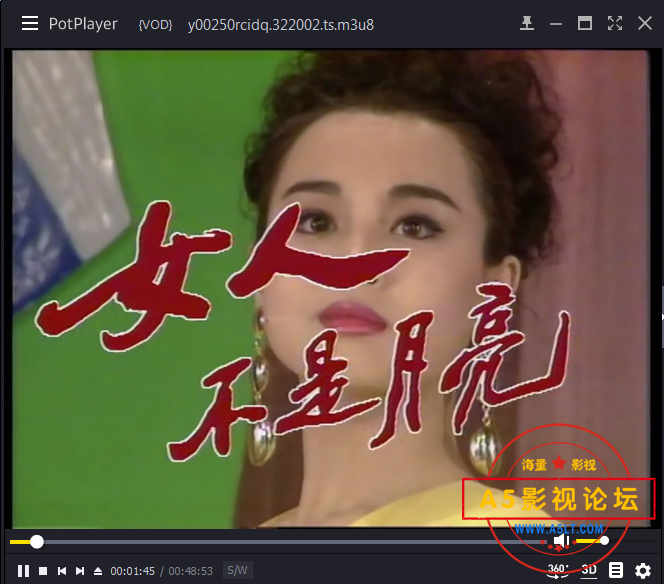The width and height of the screenshot is (664, 584).
Task: Pause the video playback
Action: [x=24, y=571]
